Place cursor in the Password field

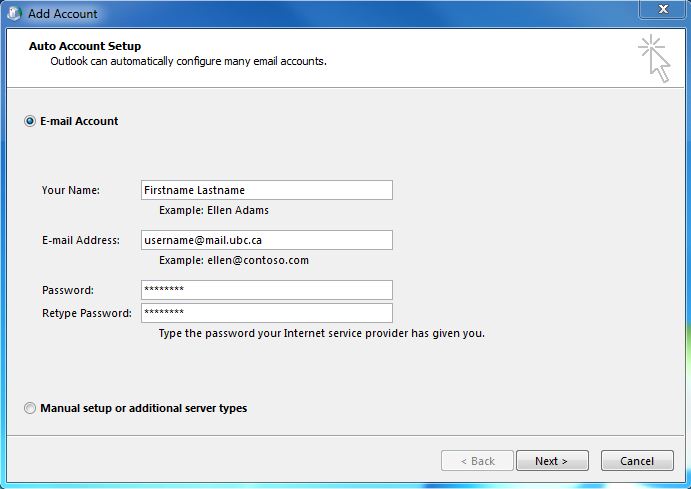coord(266,290)
